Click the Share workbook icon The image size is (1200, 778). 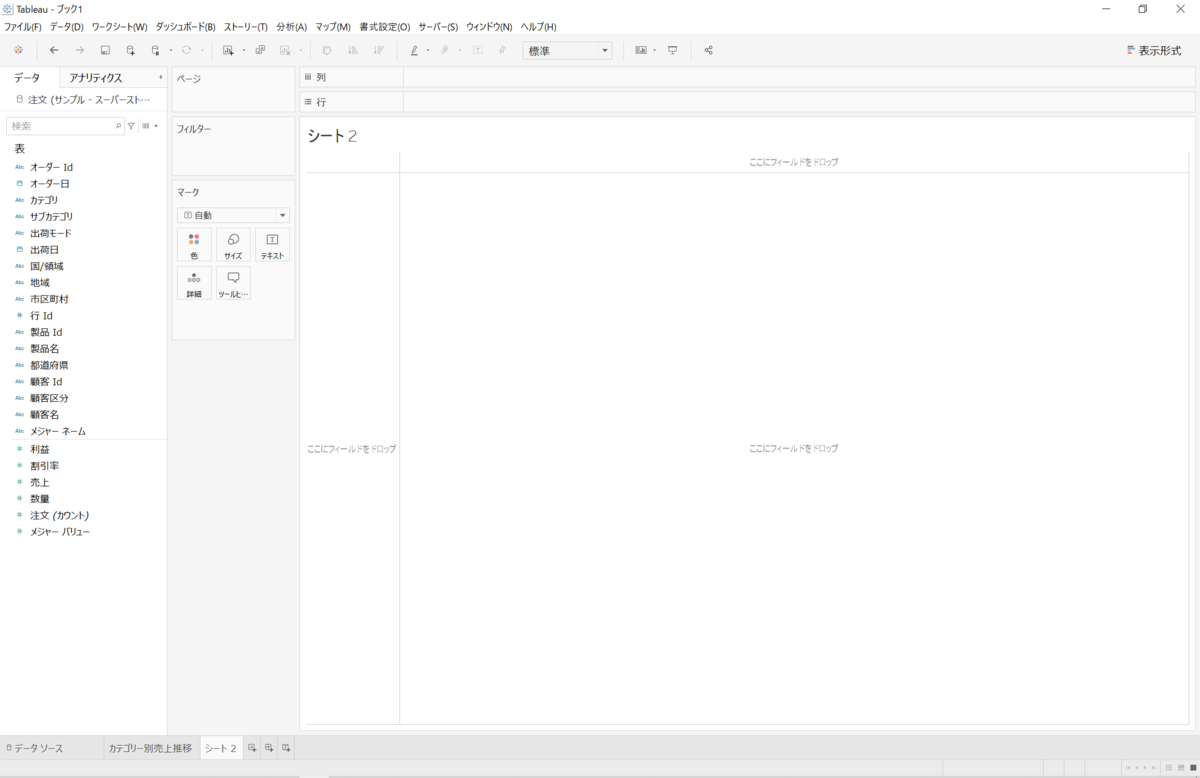pyautogui.click(x=709, y=50)
